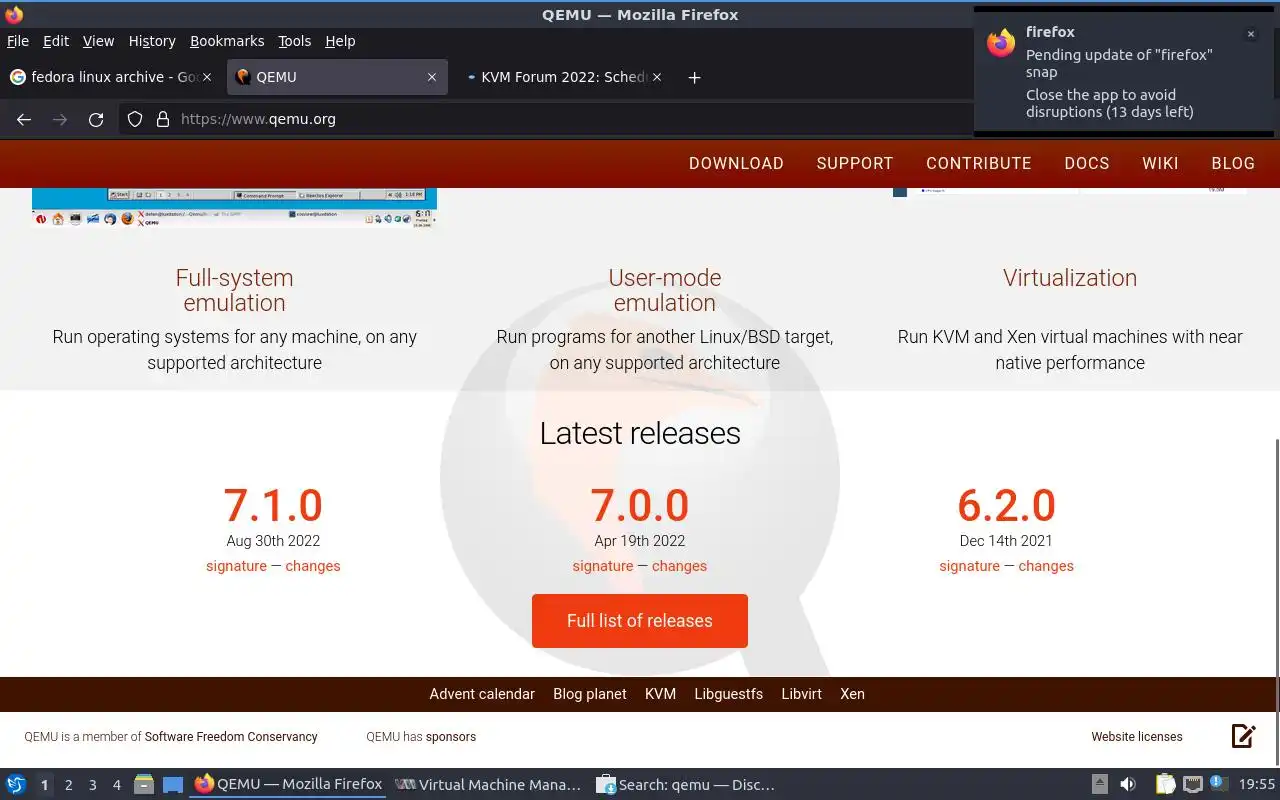Open the Help menu

point(340,41)
